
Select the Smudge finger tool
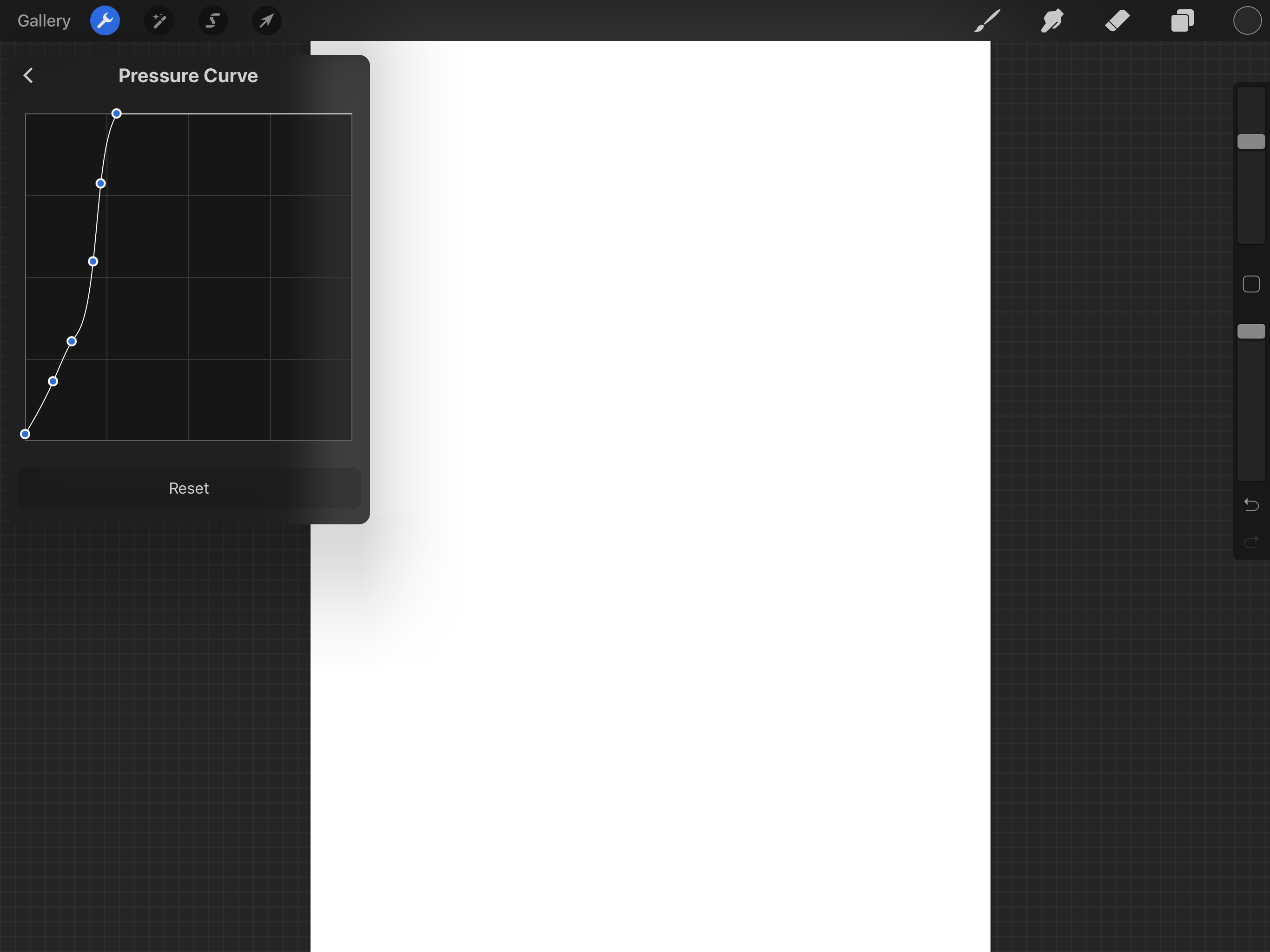click(x=1052, y=20)
